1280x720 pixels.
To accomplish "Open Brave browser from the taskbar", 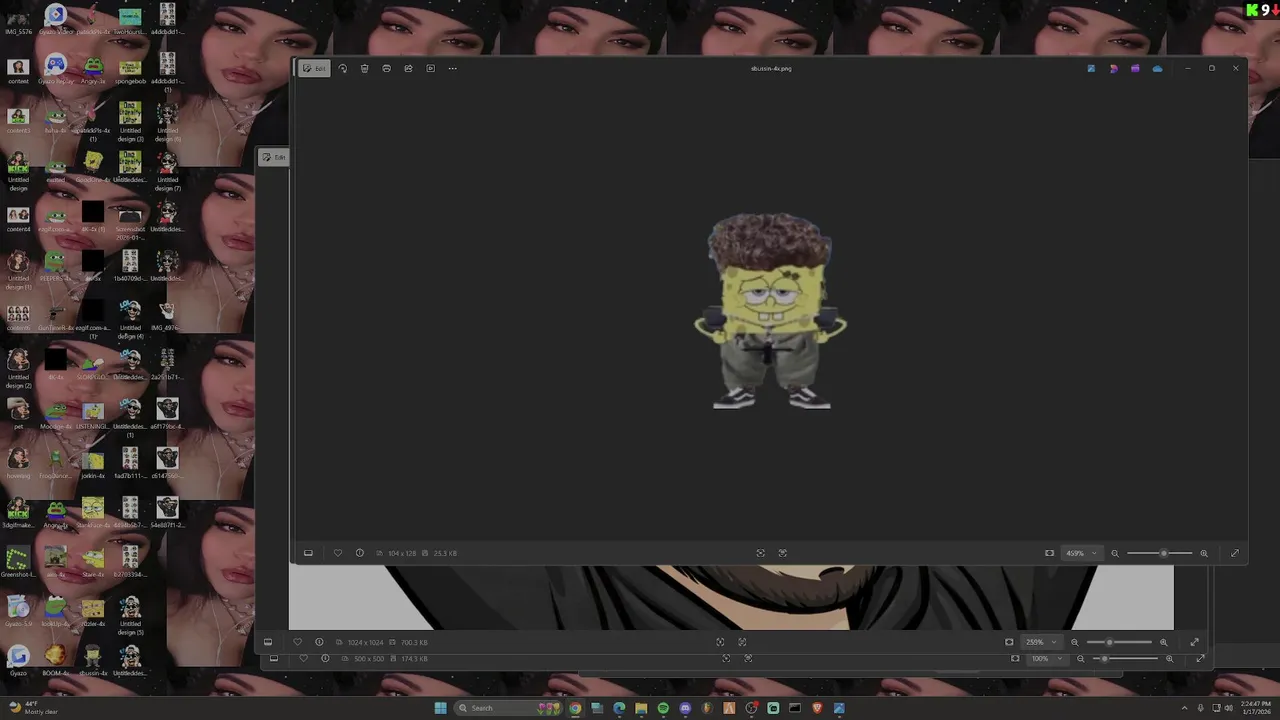I will [817, 708].
